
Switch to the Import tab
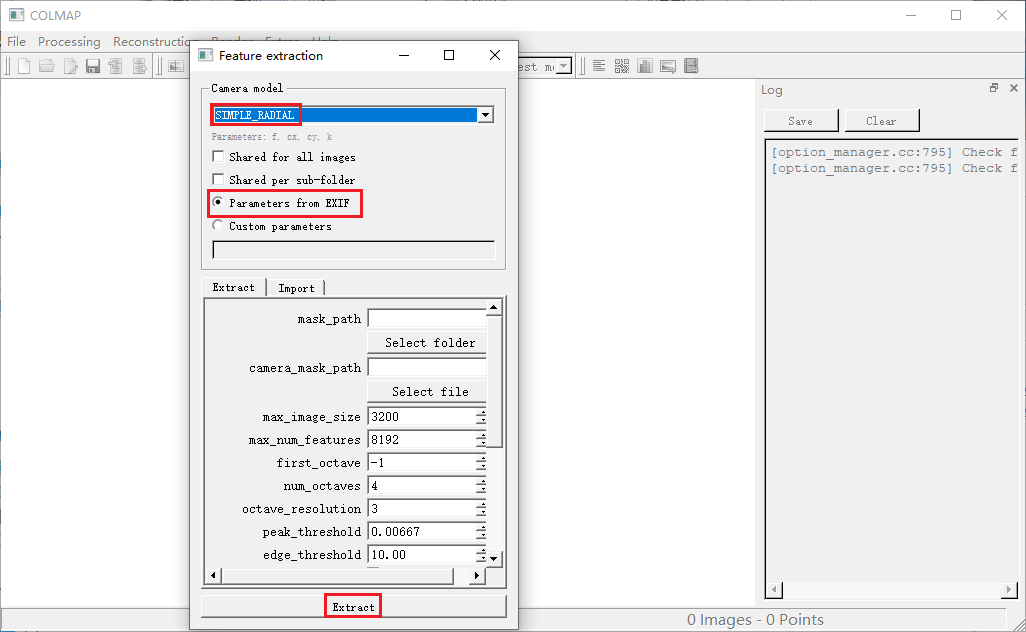296,288
